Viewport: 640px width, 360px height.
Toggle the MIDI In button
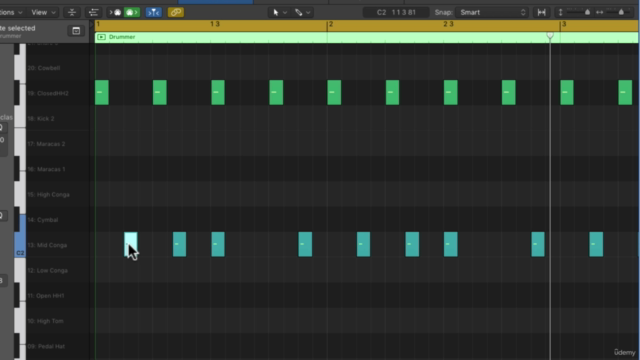click(x=115, y=12)
